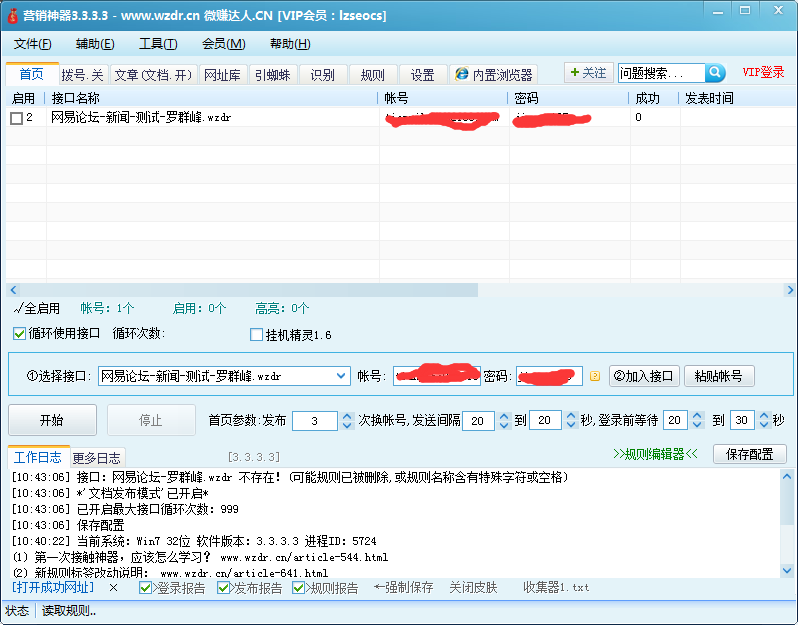The image size is (798, 625).
Task: Click the horizontal scrollbar thumb of table
Action: point(249,290)
